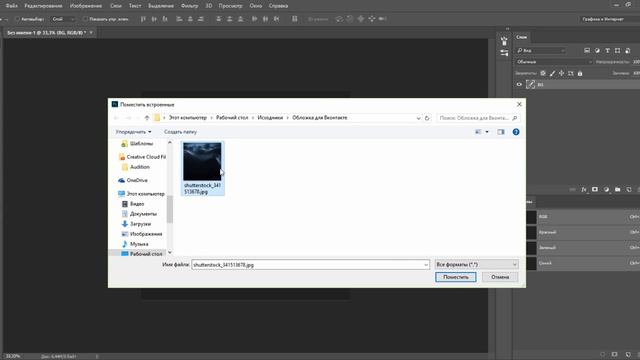Click the fx layer style icon
The image size is (640, 360).
coord(584,189)
